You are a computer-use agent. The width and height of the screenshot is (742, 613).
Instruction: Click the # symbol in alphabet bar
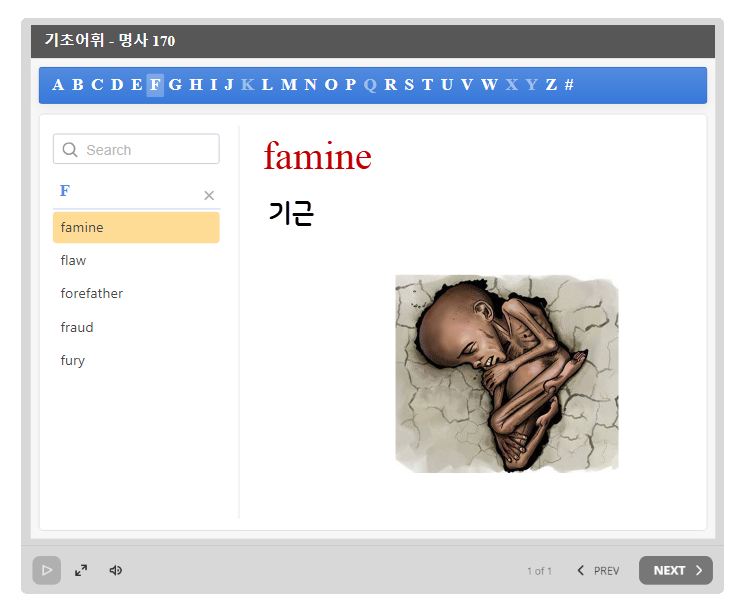[x=569, y=85]
